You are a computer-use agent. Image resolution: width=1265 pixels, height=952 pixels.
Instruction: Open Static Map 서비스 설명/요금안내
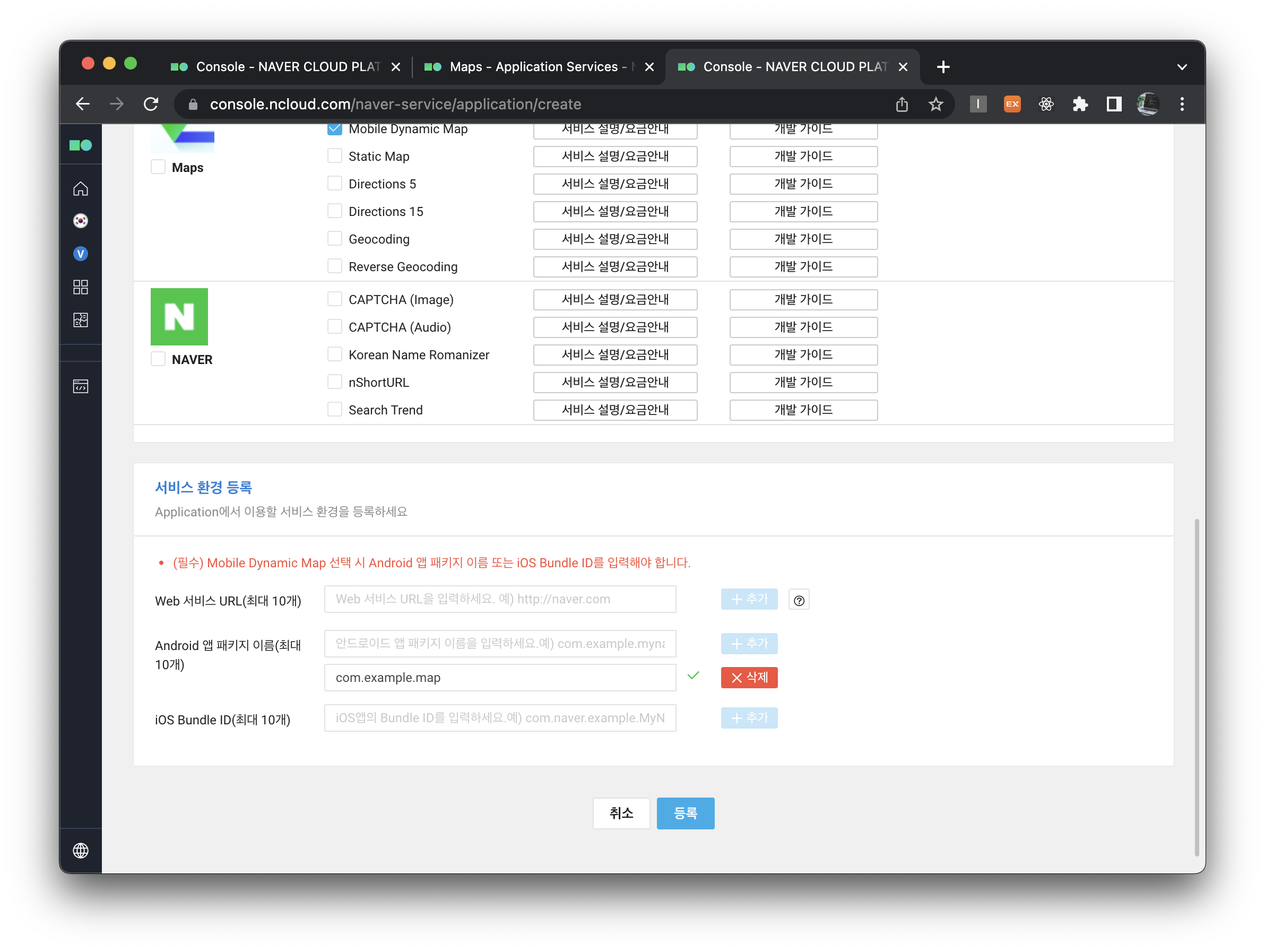pos(616,156)
